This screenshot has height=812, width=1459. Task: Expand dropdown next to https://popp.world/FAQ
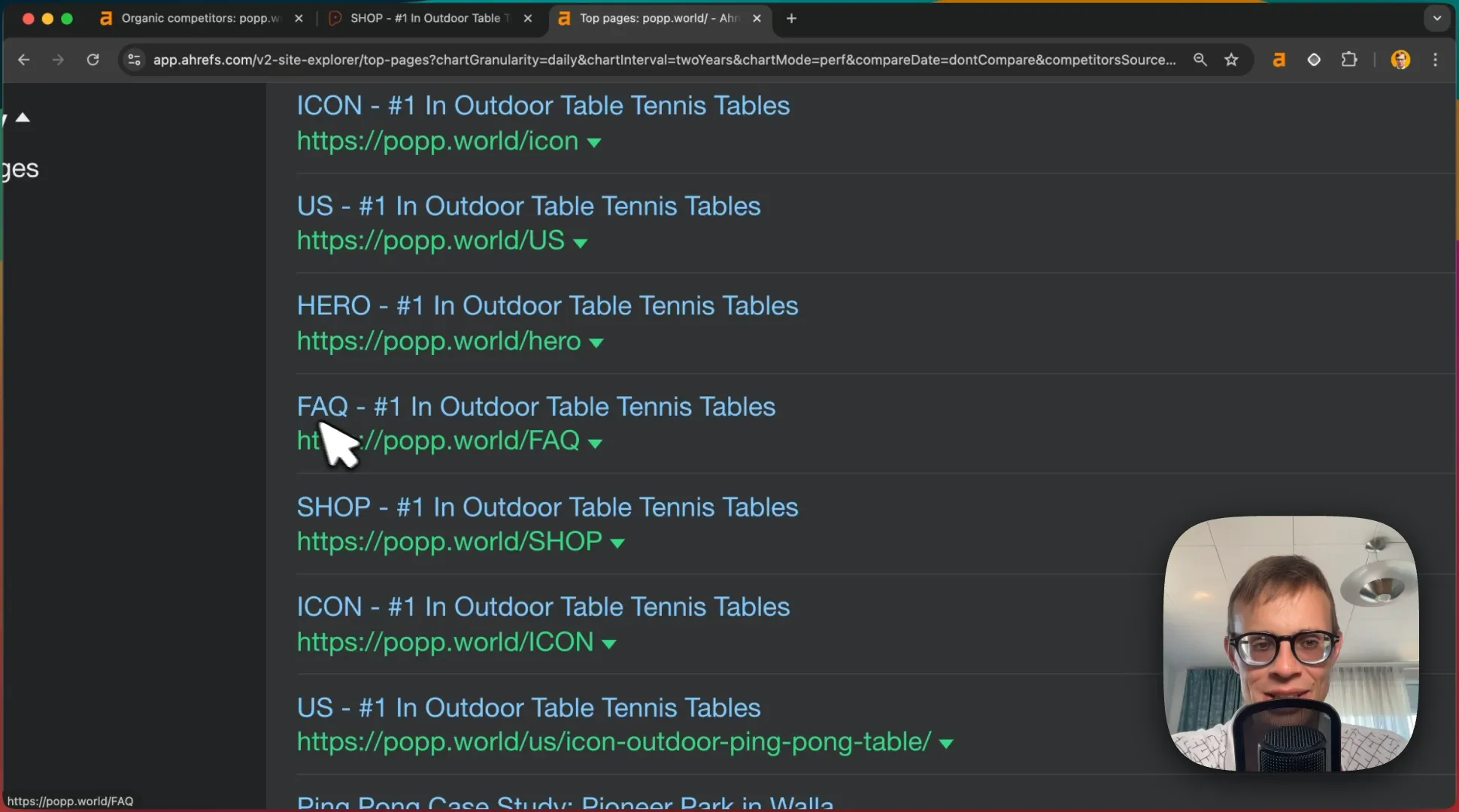click(595, 443)
